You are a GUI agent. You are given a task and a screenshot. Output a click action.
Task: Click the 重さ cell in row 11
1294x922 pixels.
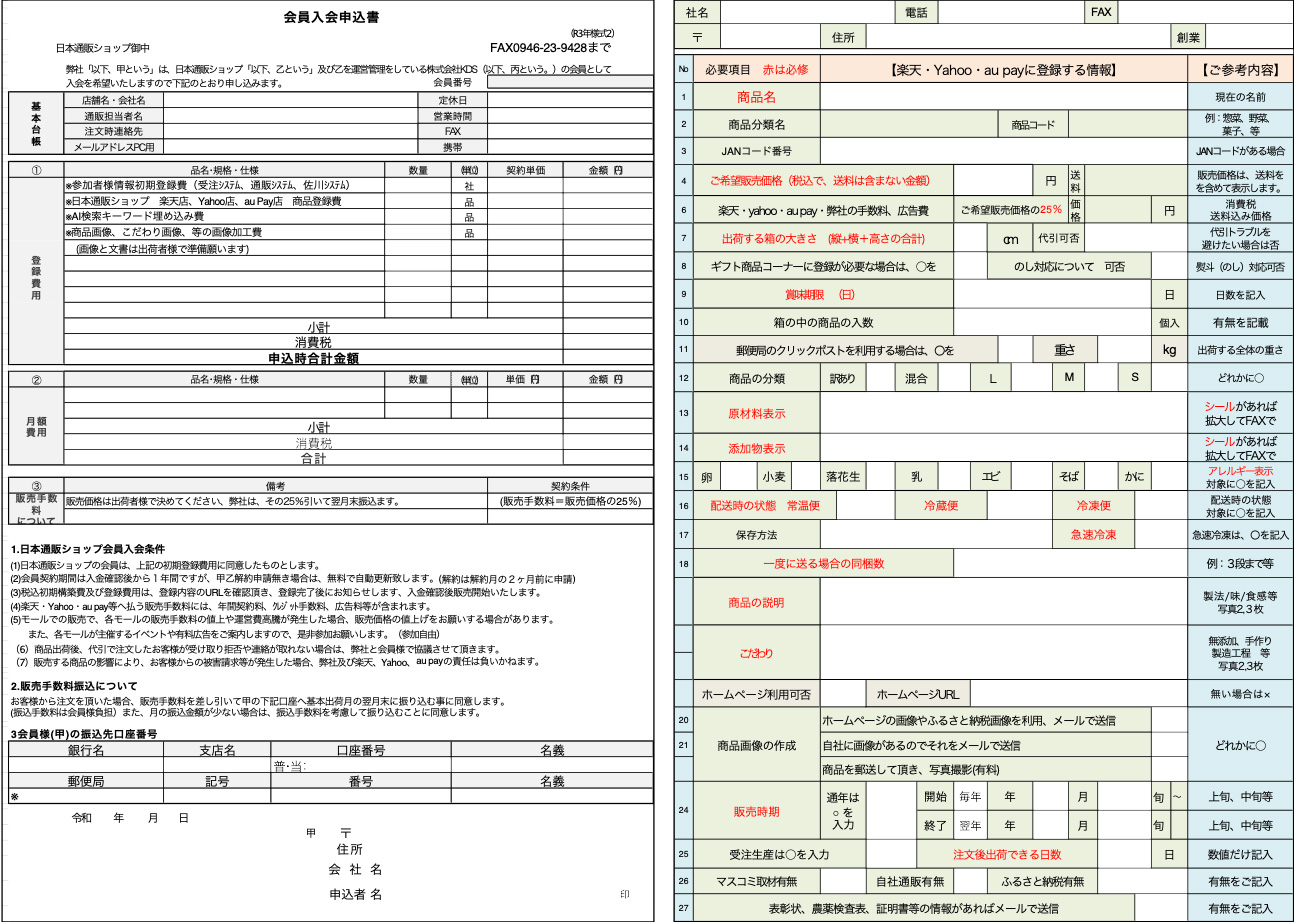tap(1065, 350)
